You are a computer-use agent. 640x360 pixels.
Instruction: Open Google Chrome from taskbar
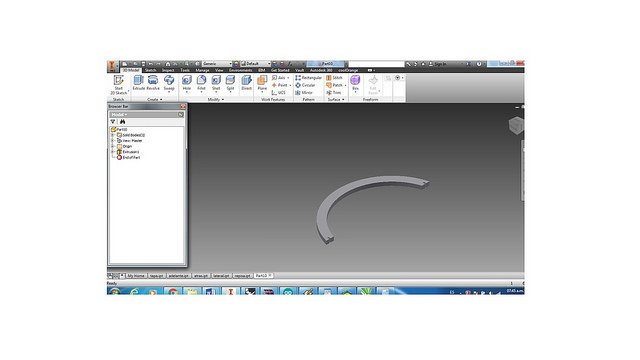(x=173, y=291)
